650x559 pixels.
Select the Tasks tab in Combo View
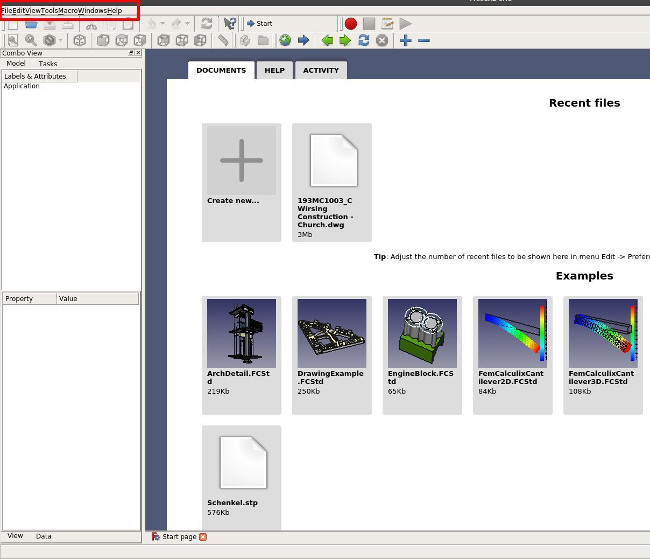pyautogui.click(x=48, y=63)
